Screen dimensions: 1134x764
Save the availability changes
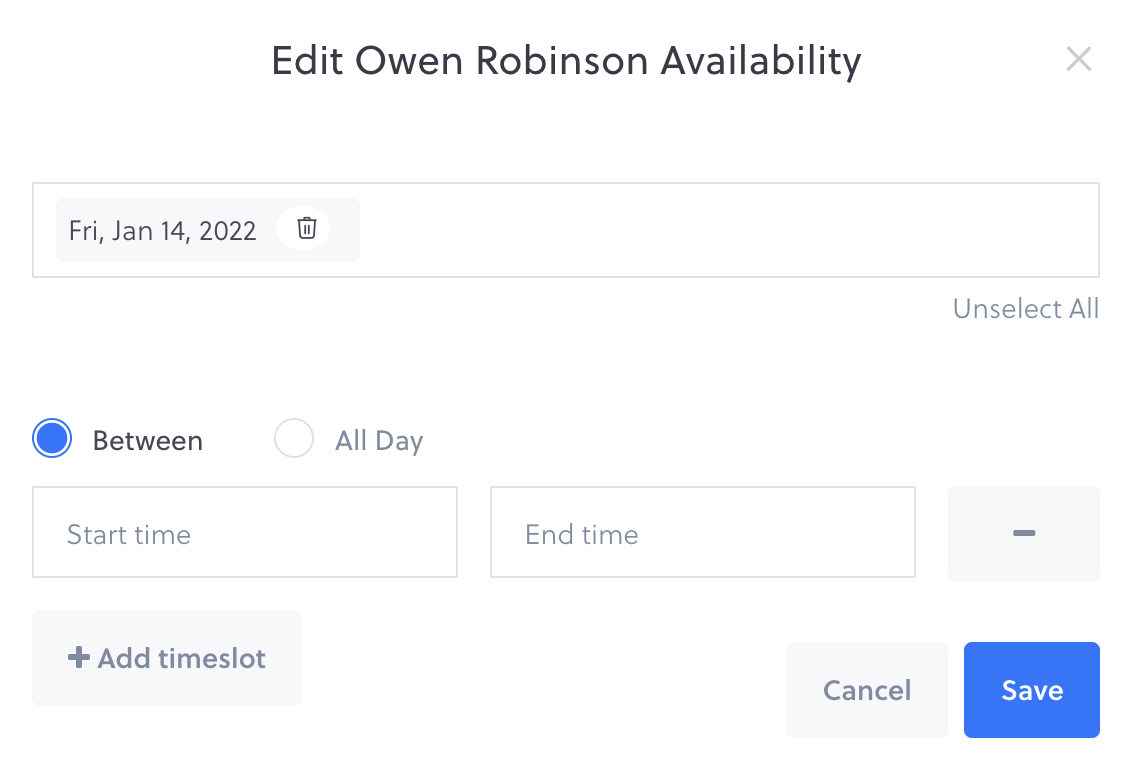1031,690
